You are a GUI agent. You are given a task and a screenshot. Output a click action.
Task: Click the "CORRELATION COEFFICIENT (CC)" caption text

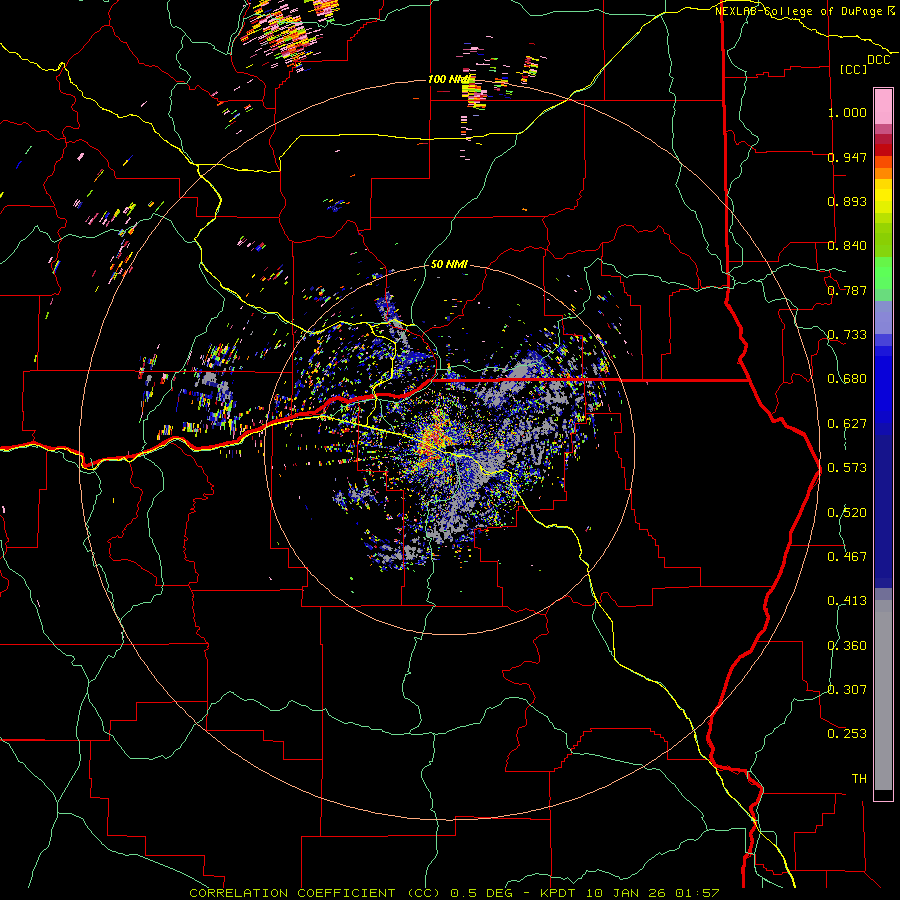(315, 893)
